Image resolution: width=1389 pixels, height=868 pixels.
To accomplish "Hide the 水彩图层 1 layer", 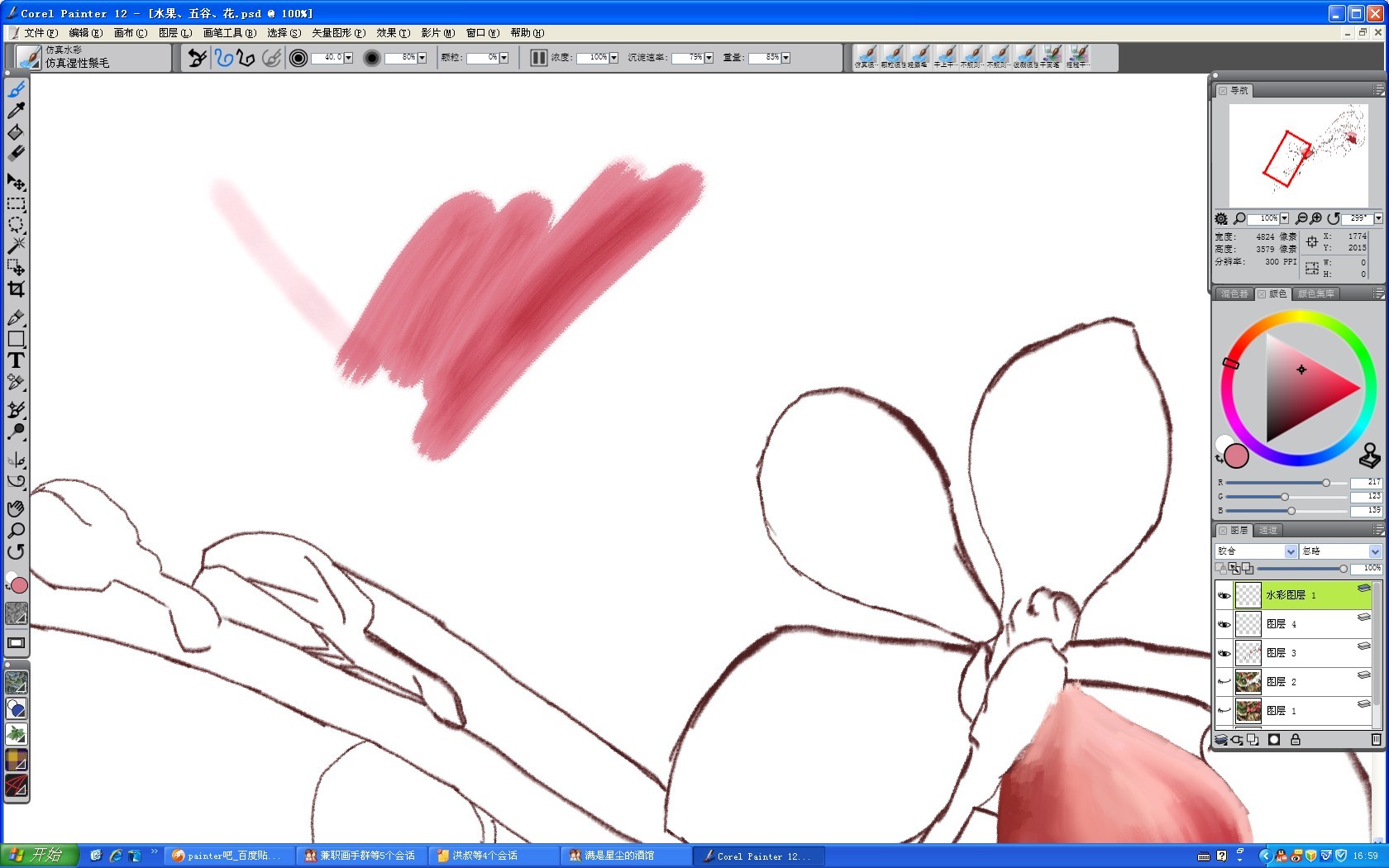I will (x=1224, y=595).
